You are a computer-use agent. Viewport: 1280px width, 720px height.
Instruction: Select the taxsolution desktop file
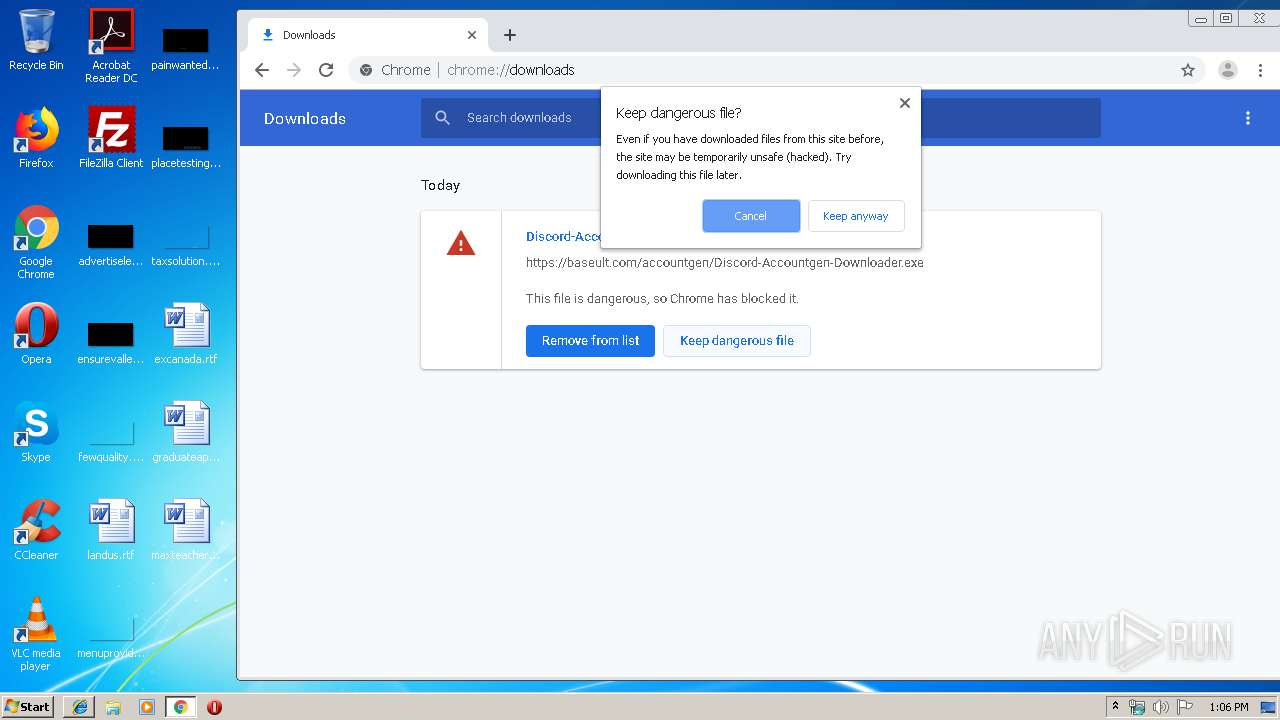point(186,245)
